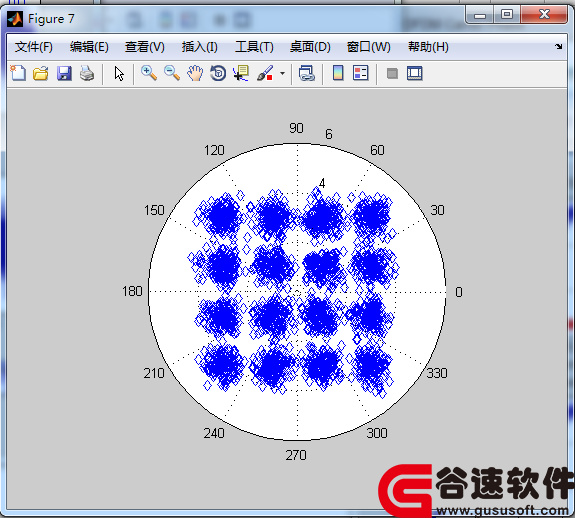This screenshot has width=575, height=518.
Task: Click Show Plot Tools and dock icon
Action: (x=415, y=73)
